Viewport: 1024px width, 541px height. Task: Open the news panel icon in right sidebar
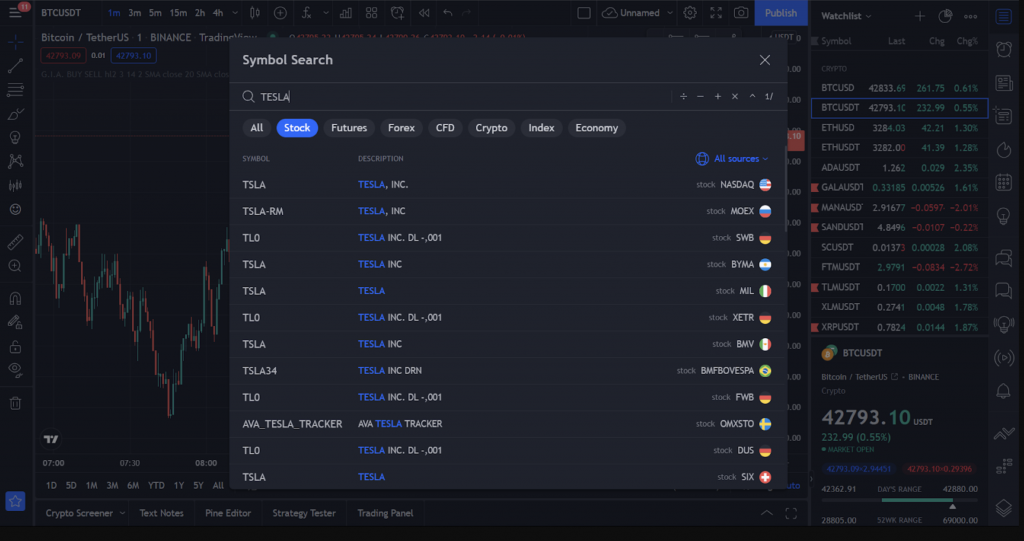click(1004, 83)
